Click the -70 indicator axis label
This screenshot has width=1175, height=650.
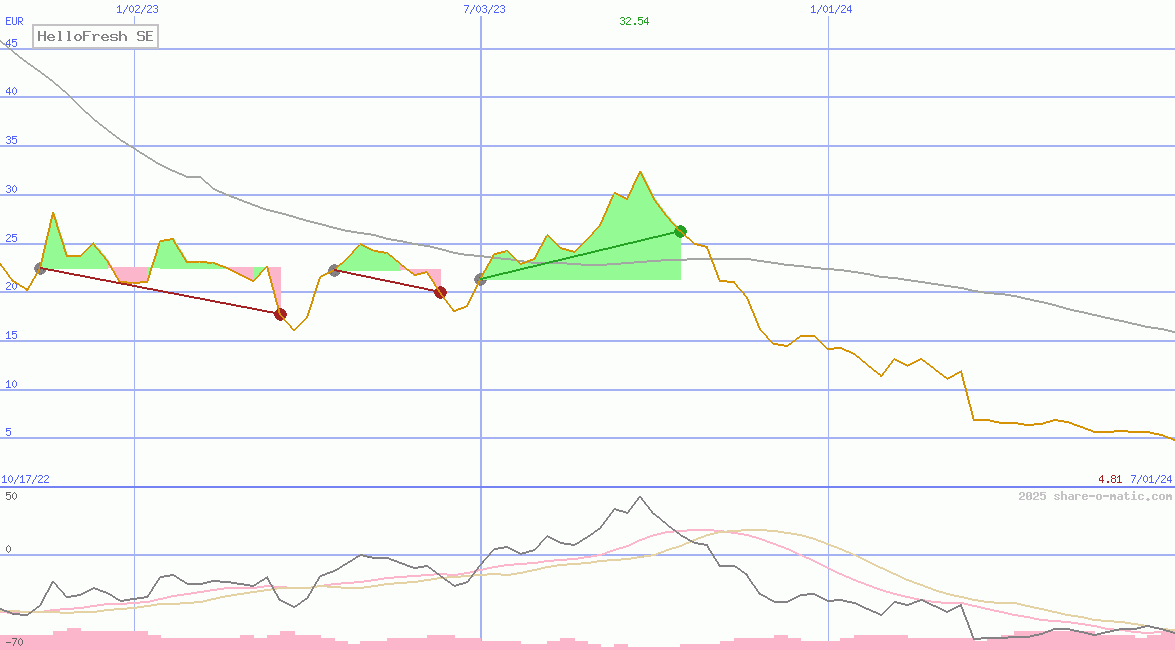pos(14,641)
